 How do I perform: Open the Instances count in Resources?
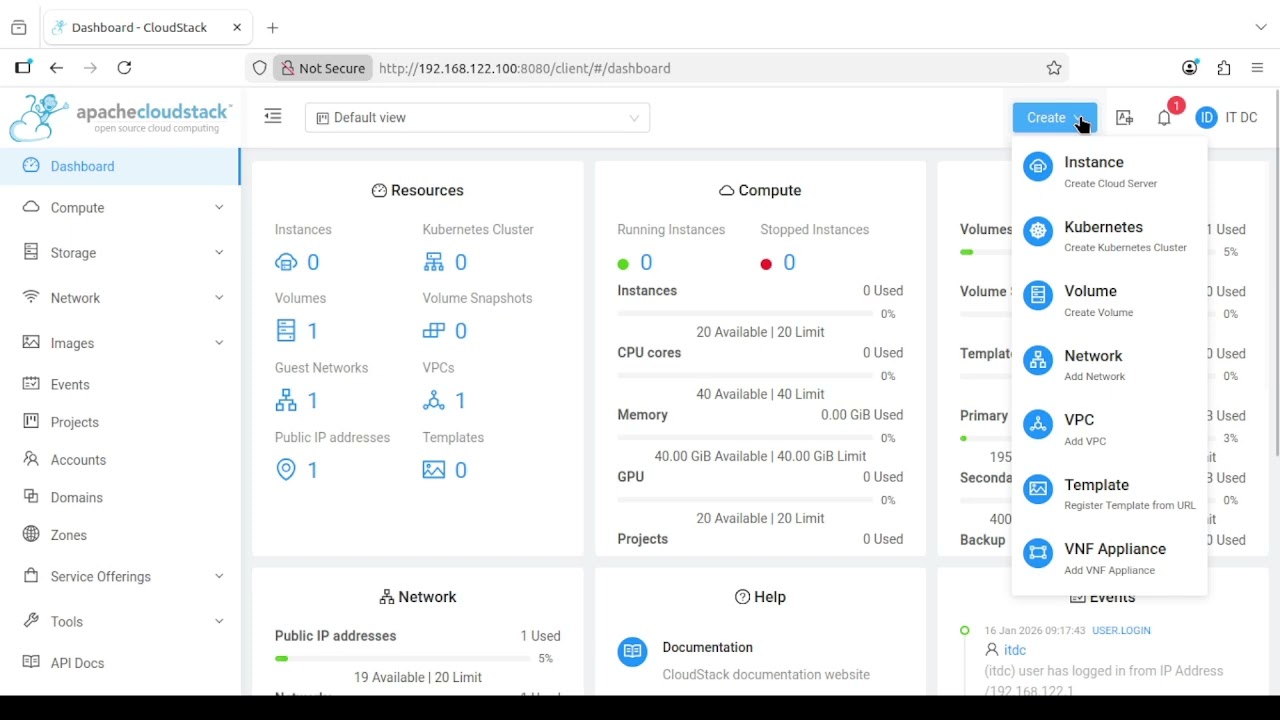tap(297, 262)
